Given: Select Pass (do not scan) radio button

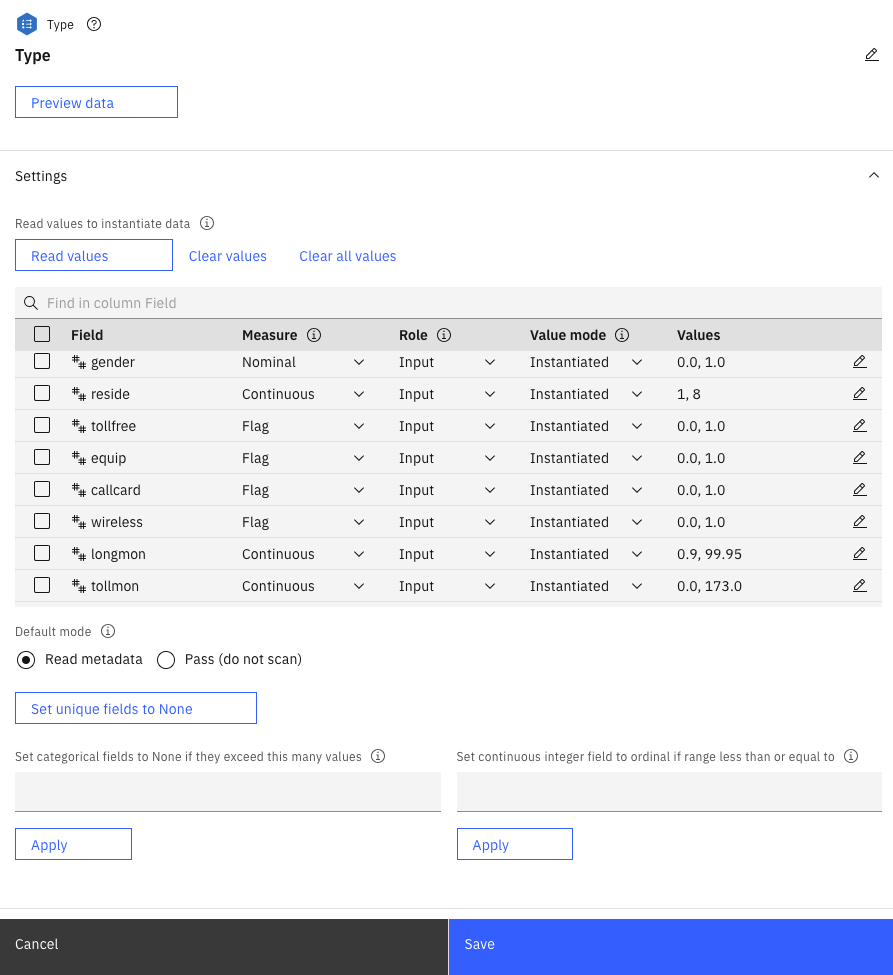Looking at the screenshot, I should point(166,660).
